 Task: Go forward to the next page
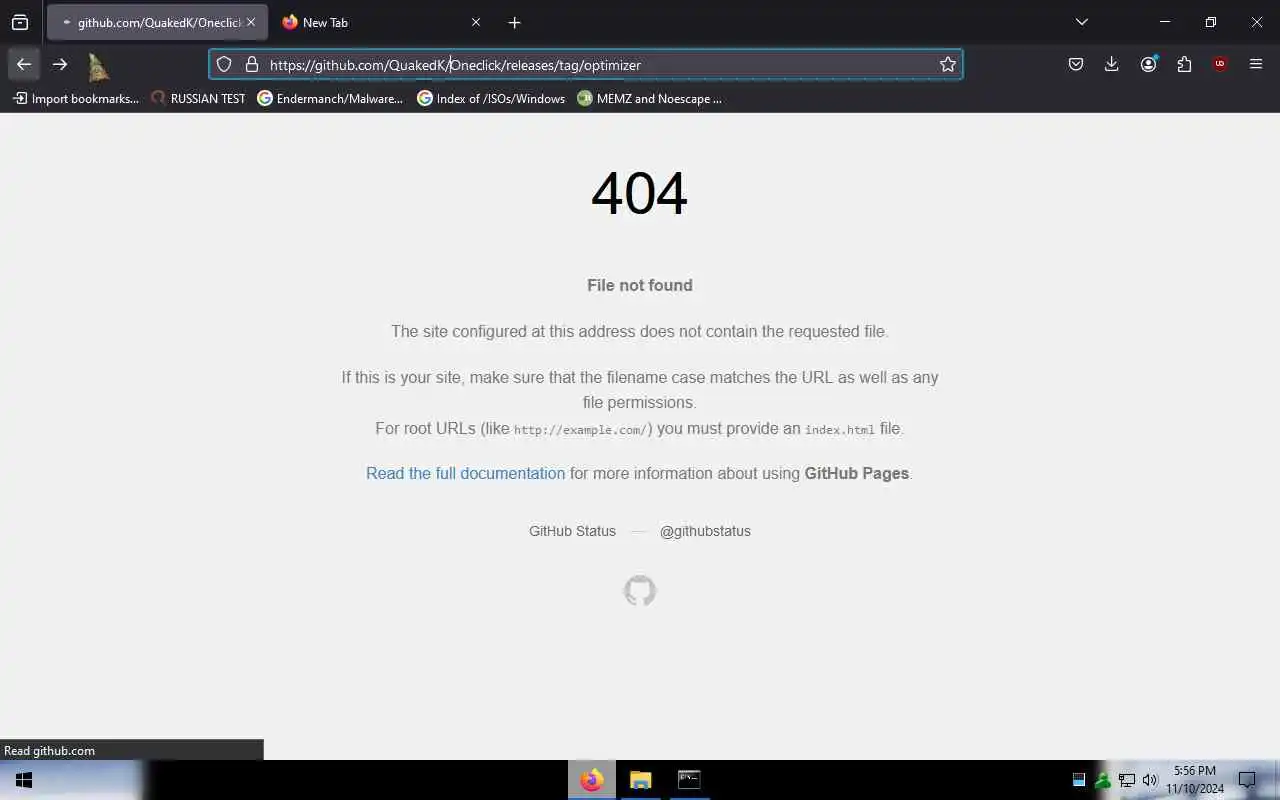[60, 64]
